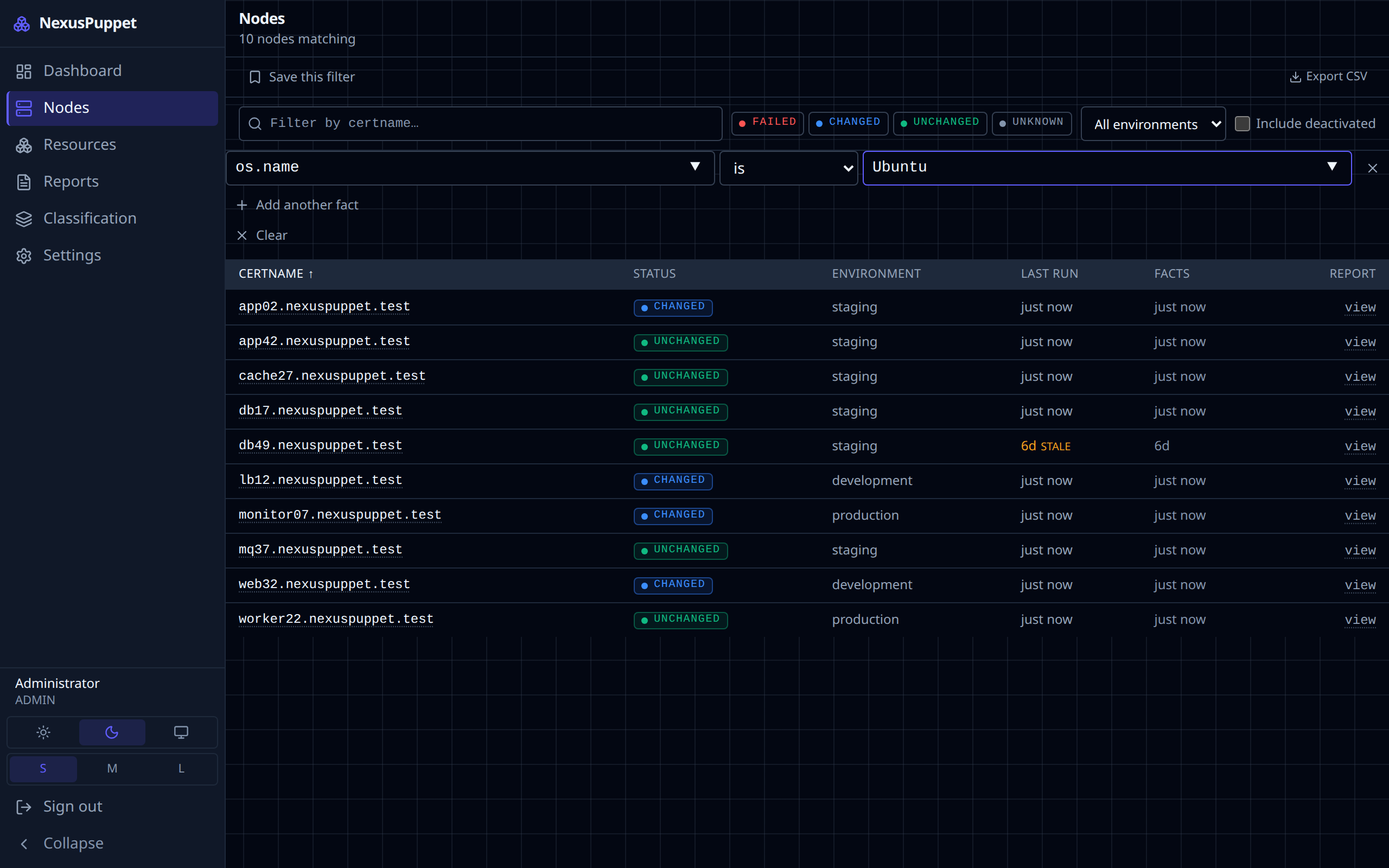
Task: View report for monitor07.nexuspuppet.test
Action: click(1360, 515)
